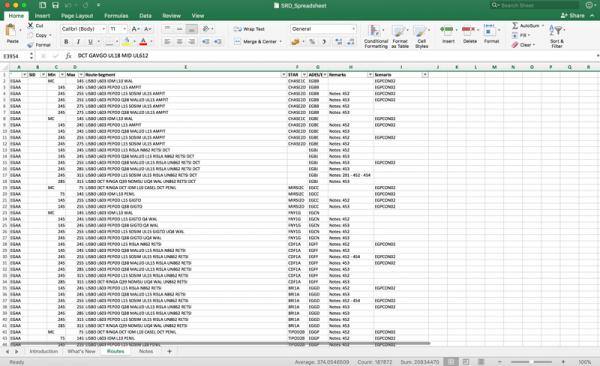Image resolution: width=600 pixels, height=366 pixels.
Task: Open the text orientation options
Action: [x=207, y=29]
